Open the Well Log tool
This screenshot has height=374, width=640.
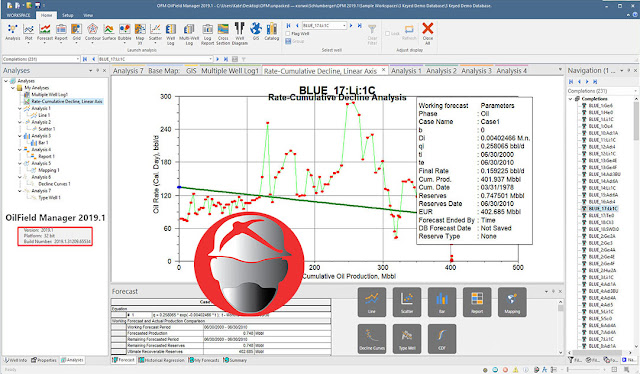coord(171,33)
